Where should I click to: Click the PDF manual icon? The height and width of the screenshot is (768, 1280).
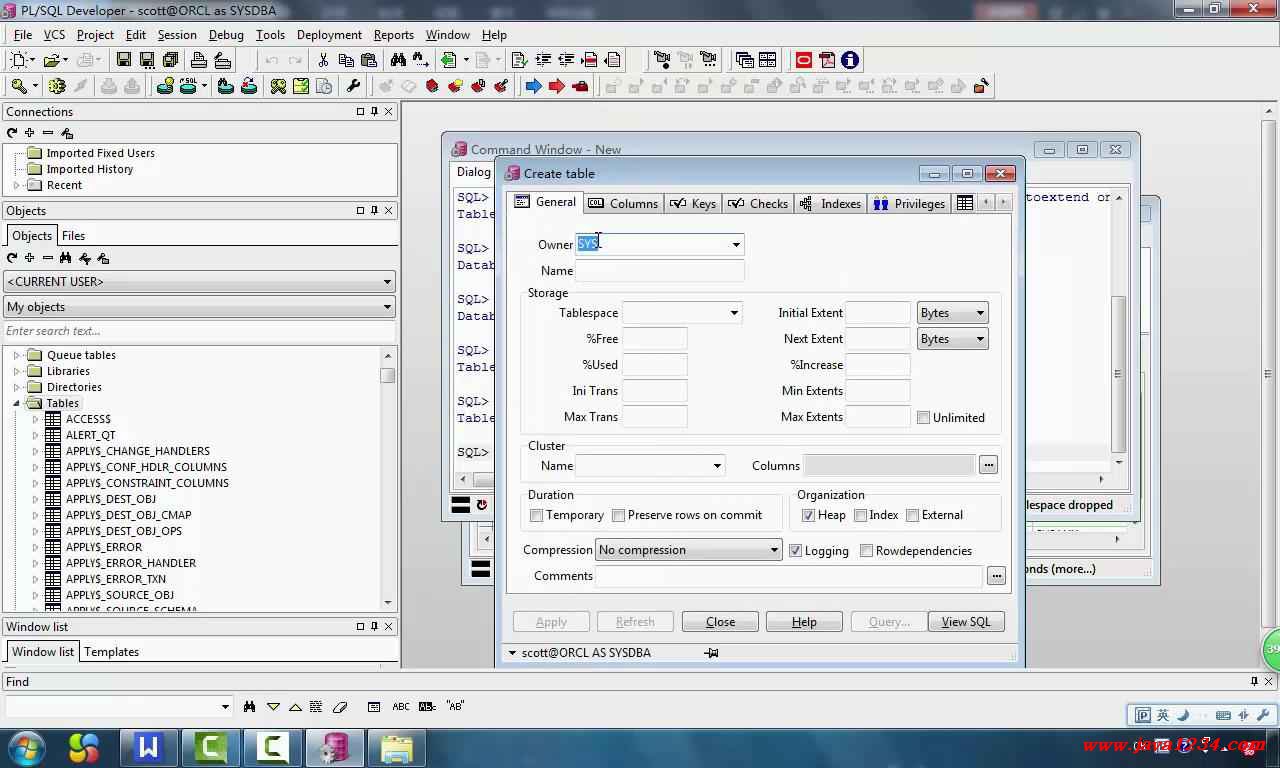827,60
